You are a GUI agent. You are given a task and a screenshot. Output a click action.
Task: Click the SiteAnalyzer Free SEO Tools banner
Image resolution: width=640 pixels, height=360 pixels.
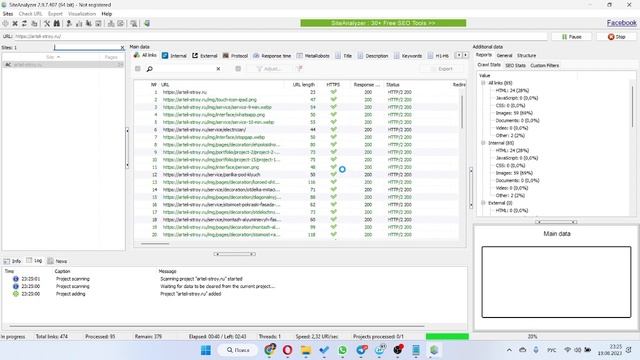[383, 23]
